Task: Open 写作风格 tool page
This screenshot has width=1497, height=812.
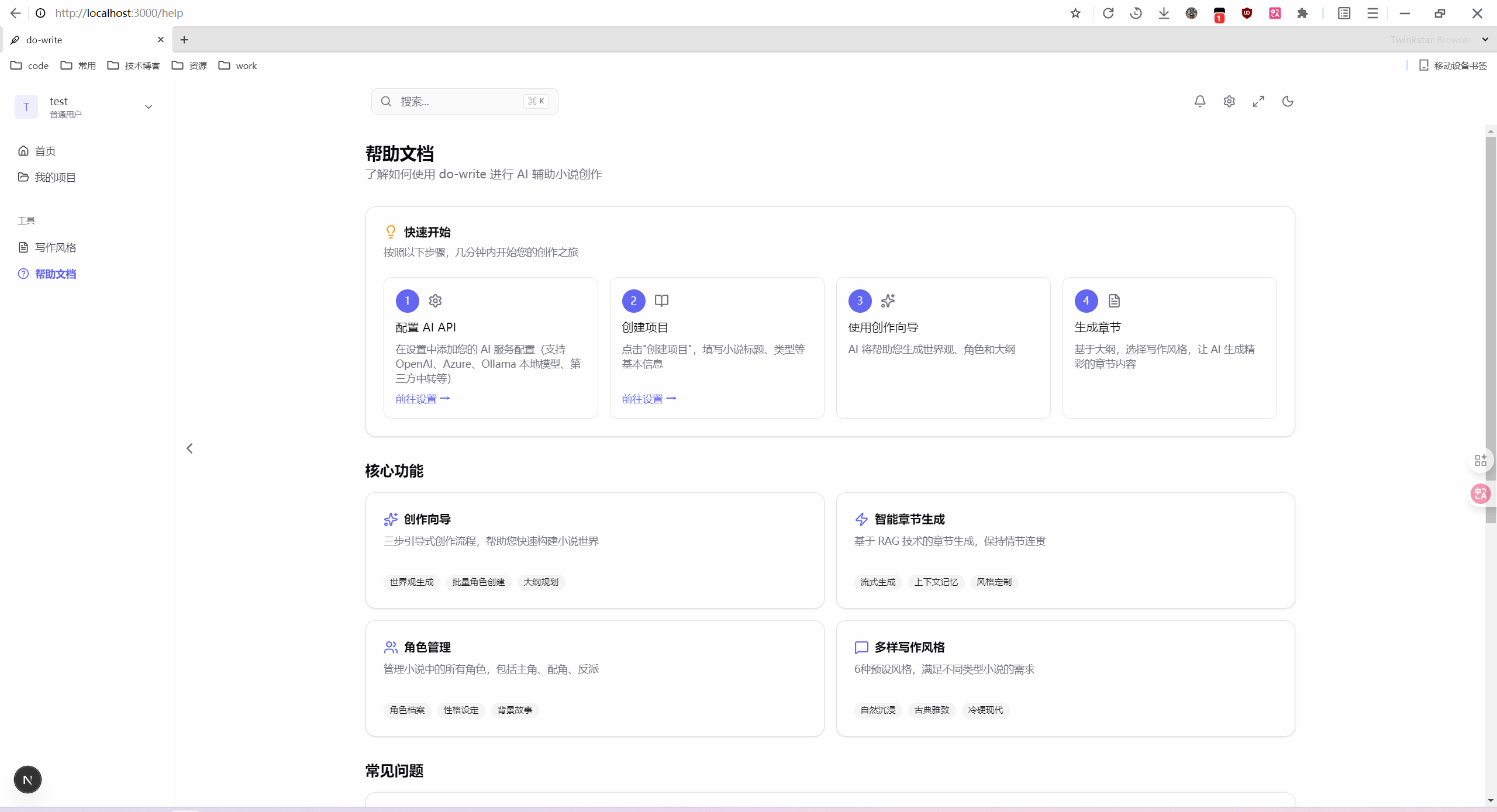Action: tap(55, 247)
